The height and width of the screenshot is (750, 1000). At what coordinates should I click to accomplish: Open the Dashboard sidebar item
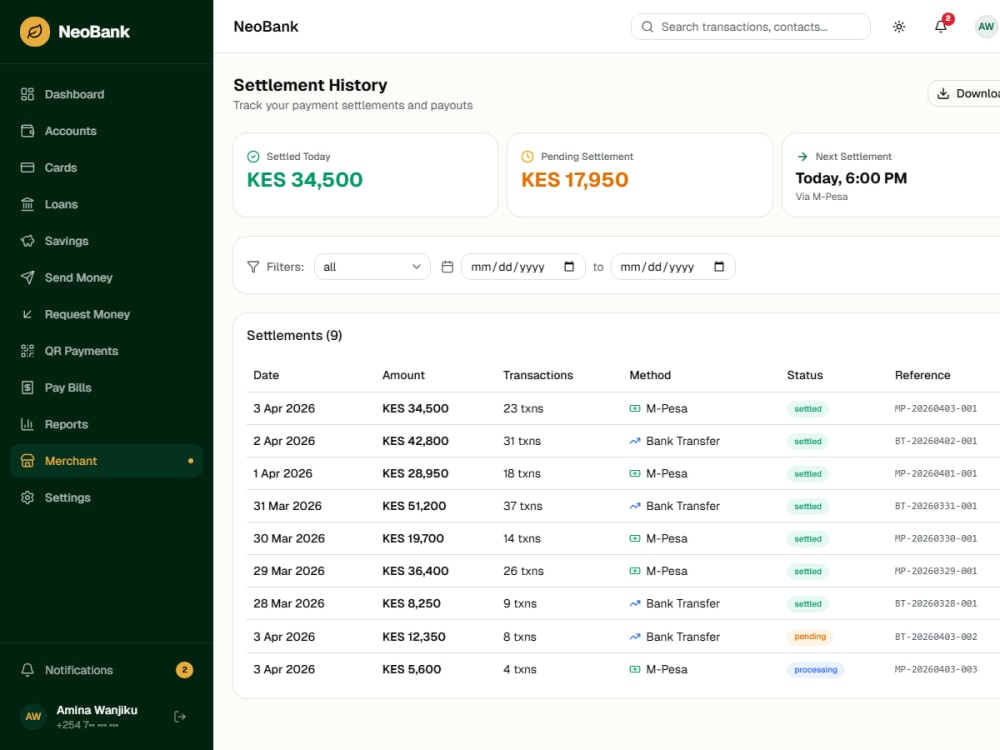click(107, 94)
